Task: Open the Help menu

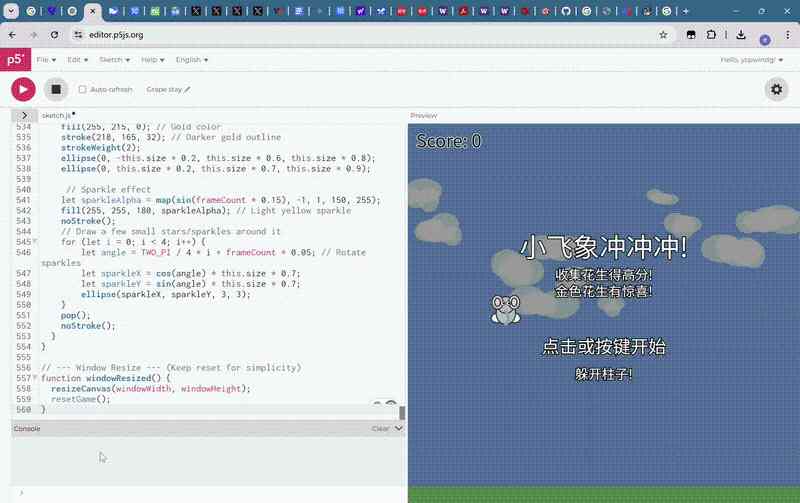Action: click(x=153, y=60)
